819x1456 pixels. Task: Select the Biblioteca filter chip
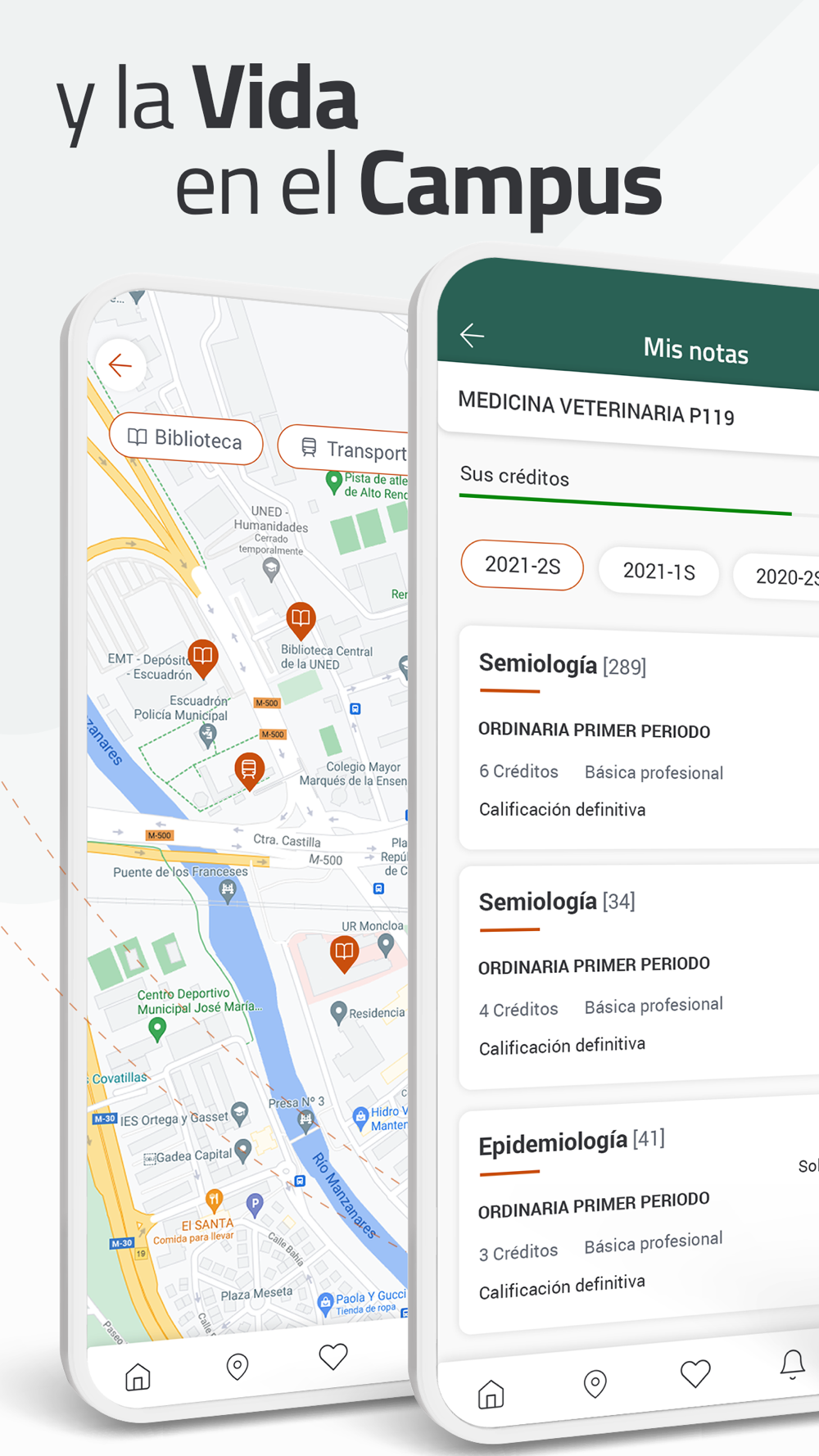point(186,440)
